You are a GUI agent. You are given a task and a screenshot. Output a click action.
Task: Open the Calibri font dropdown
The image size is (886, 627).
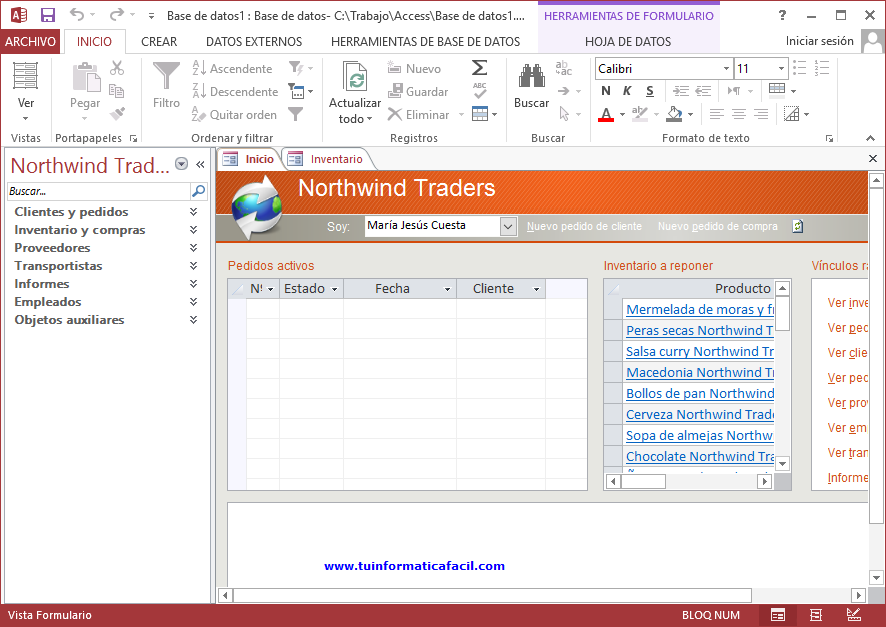(727, 68)
